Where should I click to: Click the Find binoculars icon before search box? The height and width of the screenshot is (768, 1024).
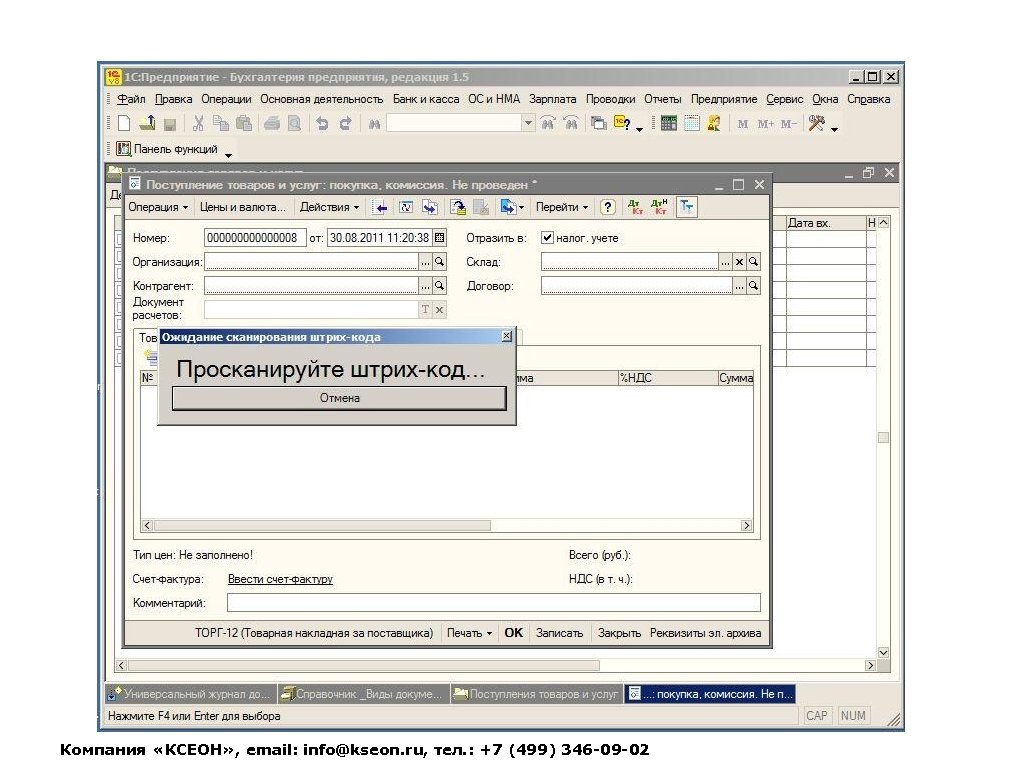click(374, 123)
